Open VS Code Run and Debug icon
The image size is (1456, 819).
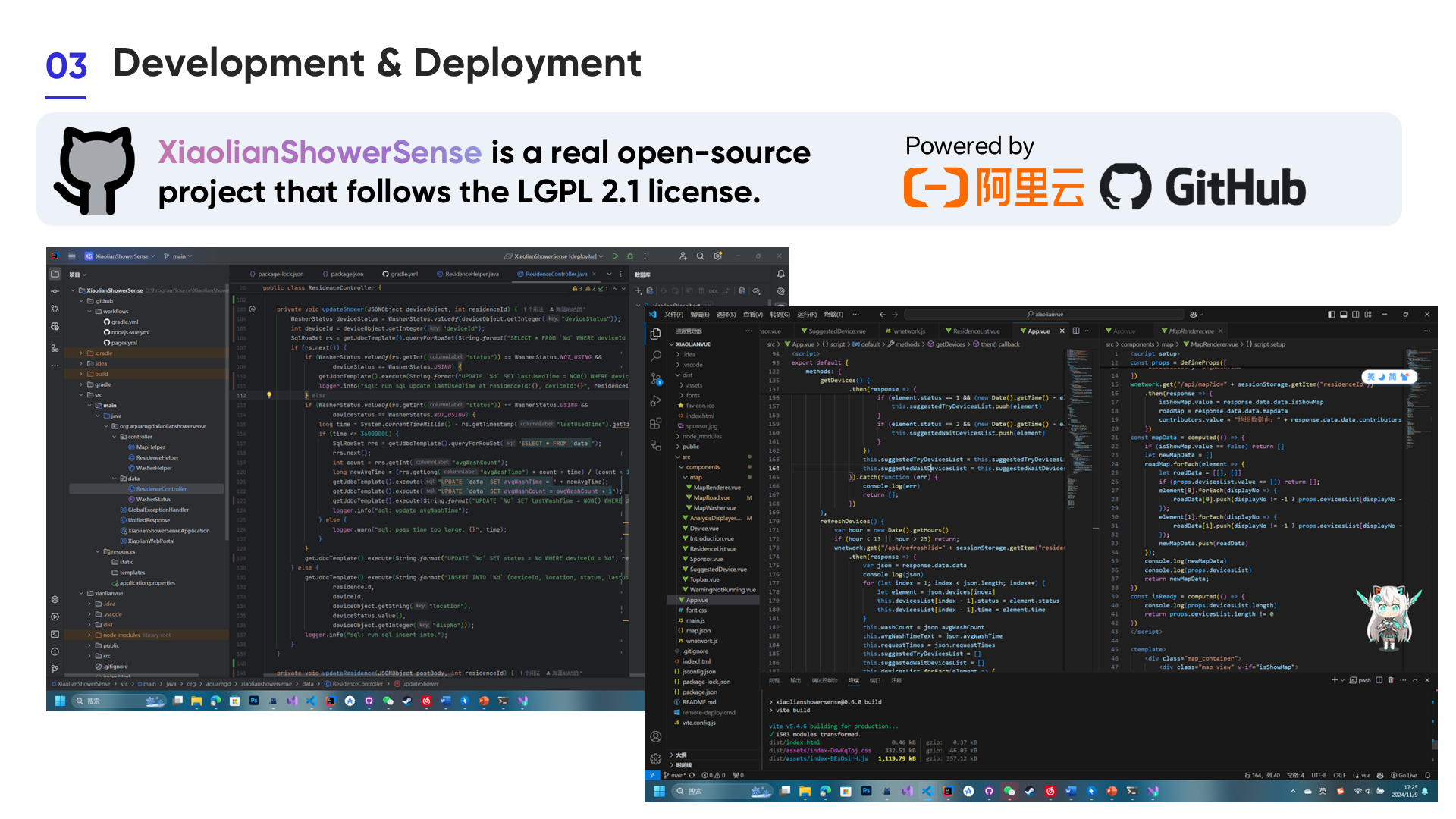pos(655,401)
